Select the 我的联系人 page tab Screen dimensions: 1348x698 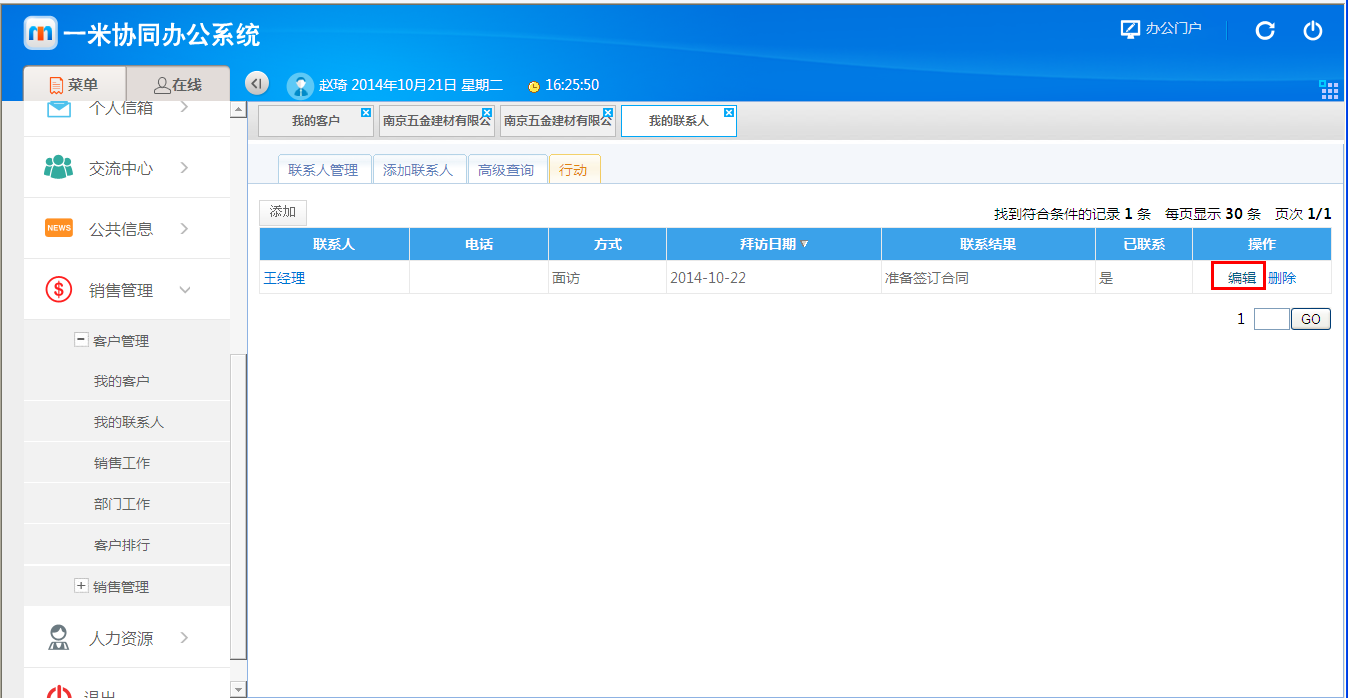pyautogui.click(x=679, y=121)
